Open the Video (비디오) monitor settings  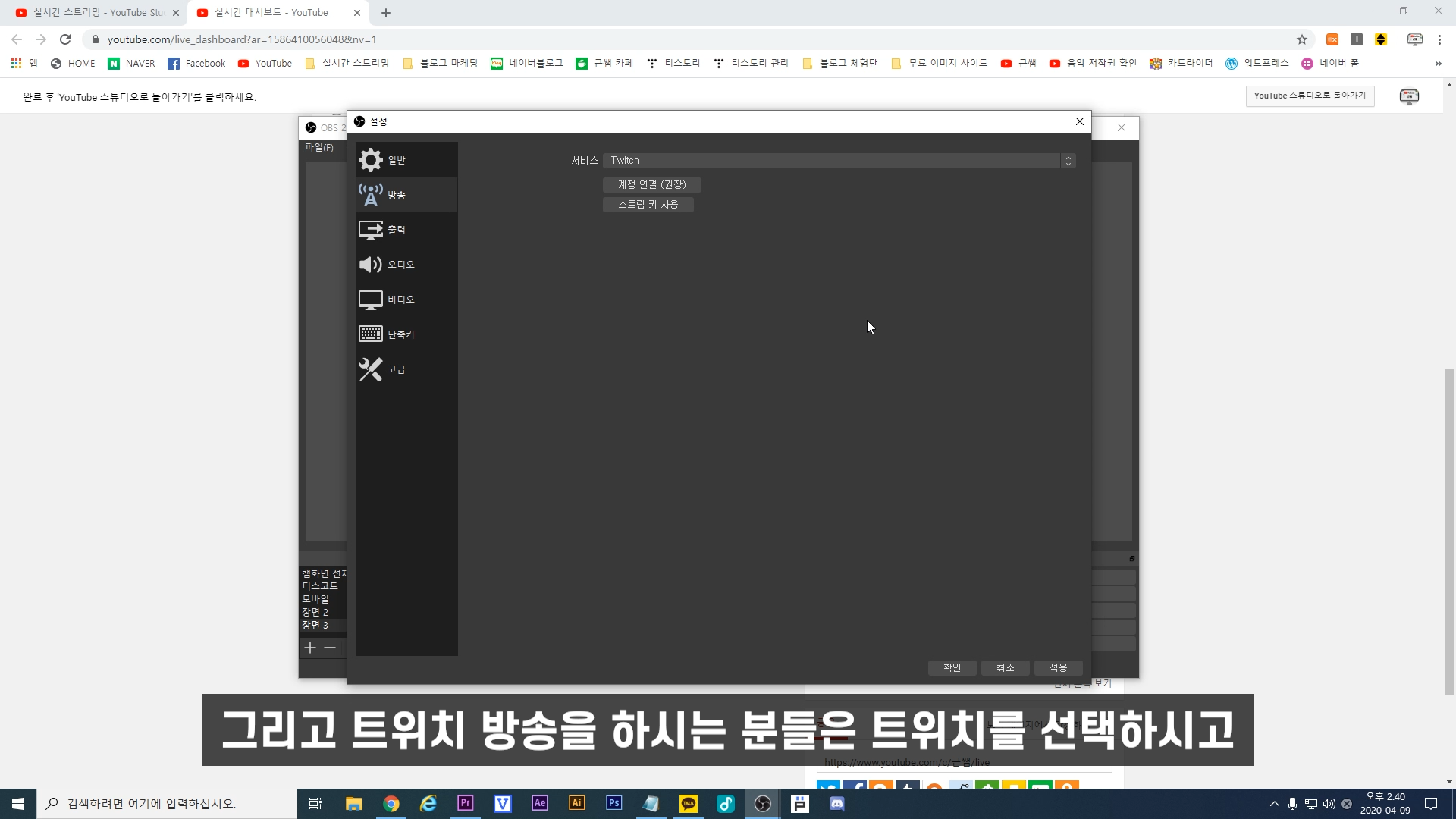(371, 300)
